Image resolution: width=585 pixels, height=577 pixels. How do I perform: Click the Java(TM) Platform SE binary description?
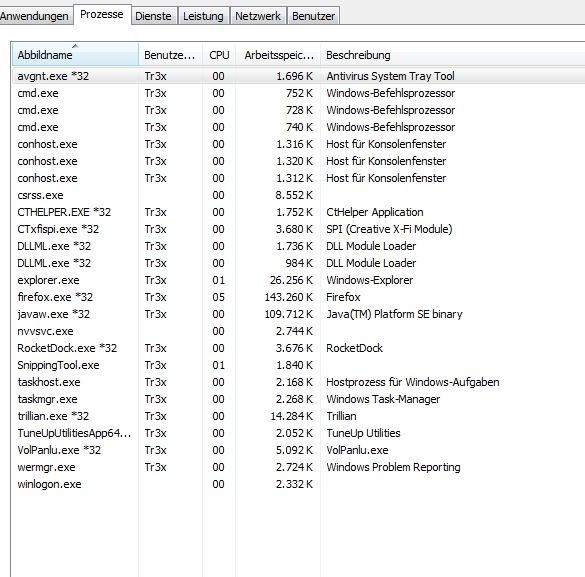394,314
